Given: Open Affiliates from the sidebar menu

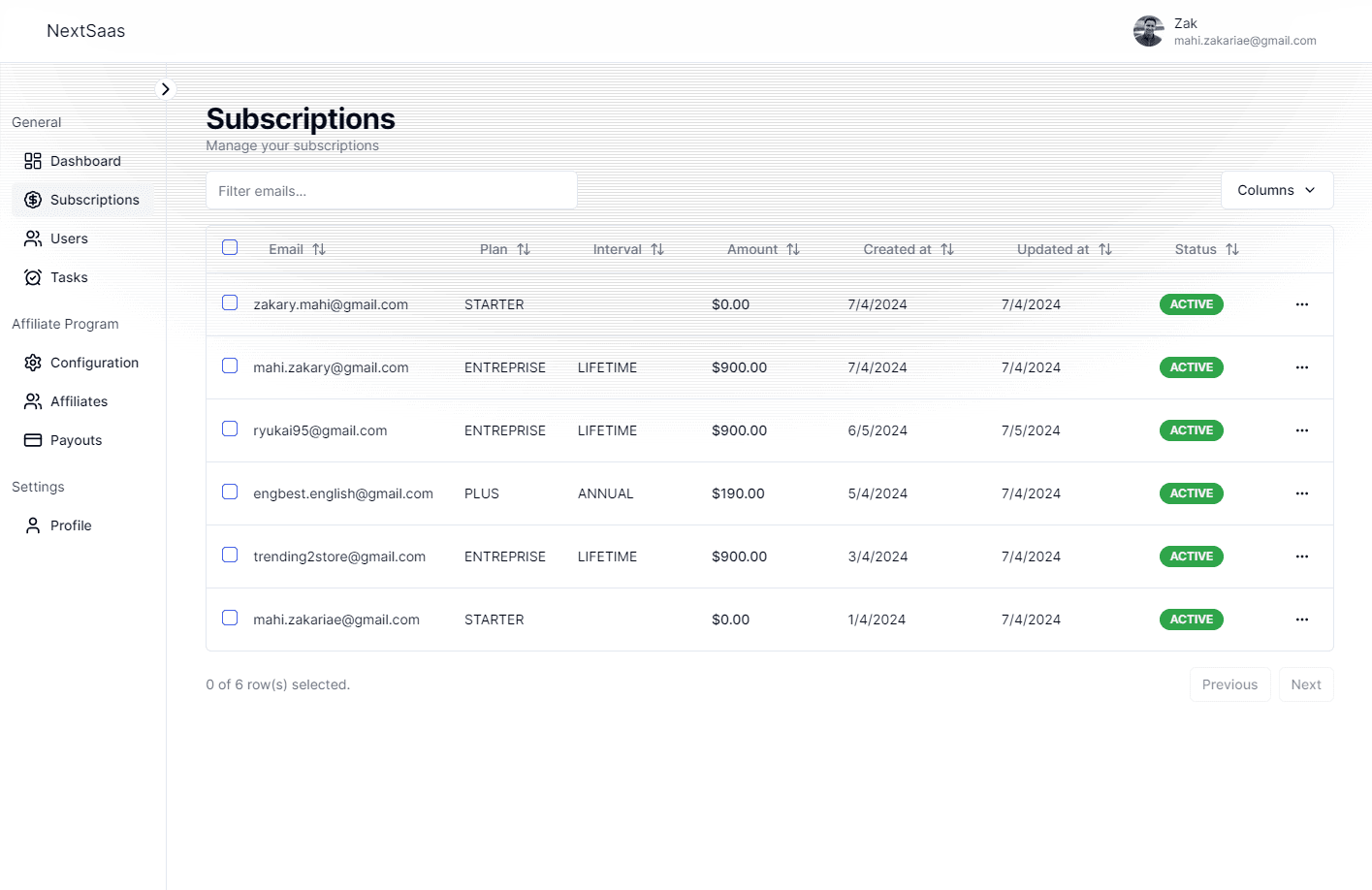Looking at the screenshot, I should pos(79,401).
